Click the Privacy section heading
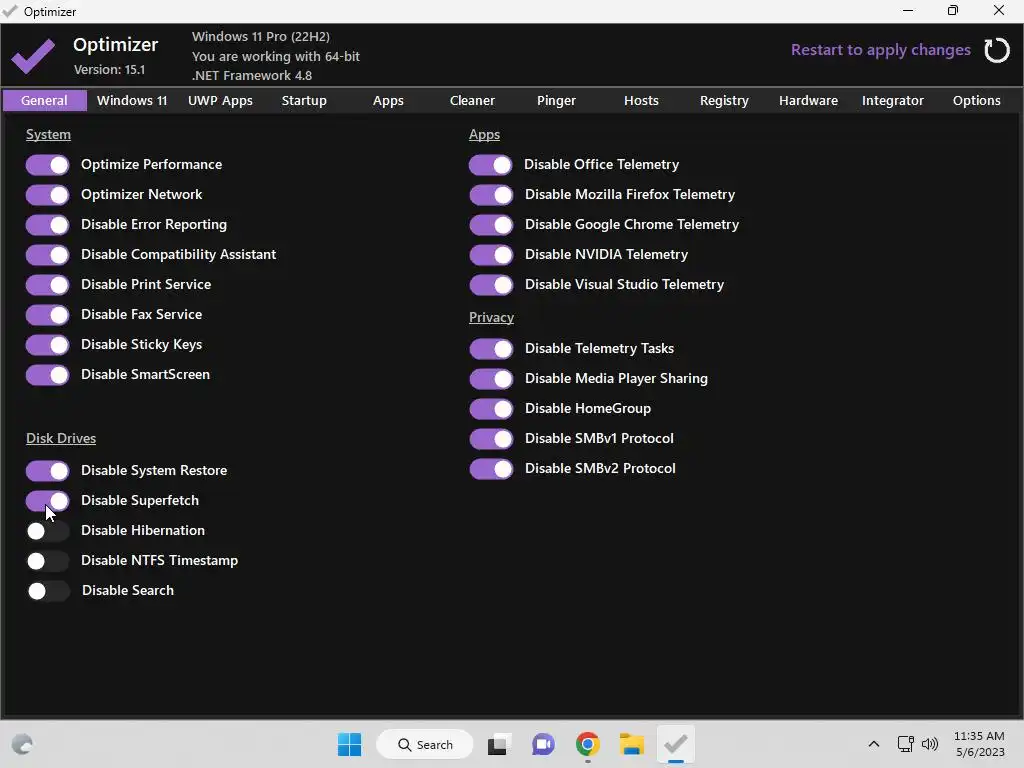The image size is (1024, 768). pos(491,317)
